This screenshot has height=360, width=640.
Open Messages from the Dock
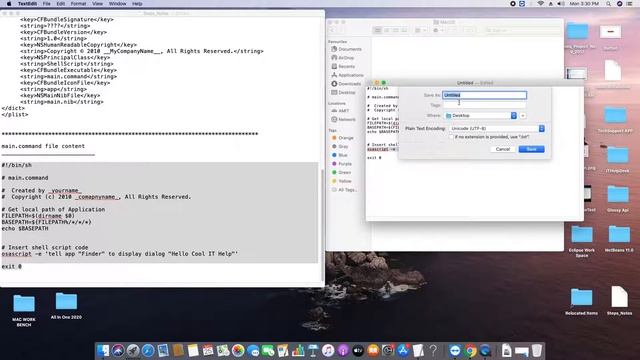253,350
